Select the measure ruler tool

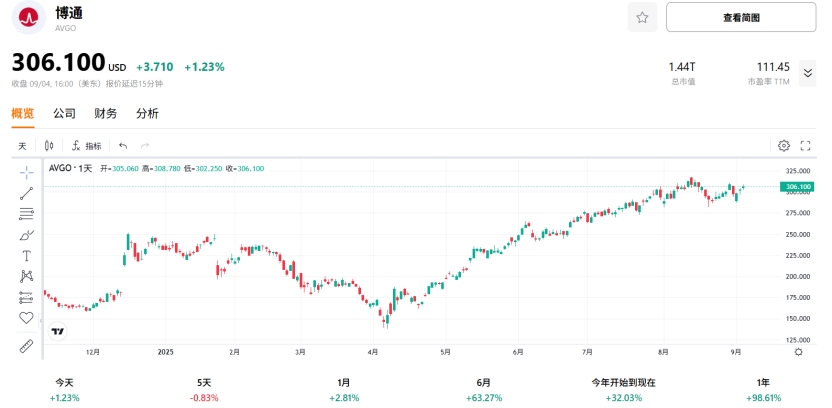pyautogui.click(x=26, y=346)
